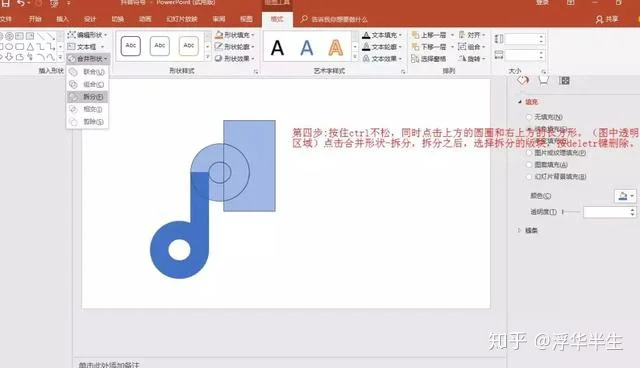The height and width of the screenshot is (368, 640).
Task: Click the 'Tell me what you want' search box
Action: coord(335,19)
